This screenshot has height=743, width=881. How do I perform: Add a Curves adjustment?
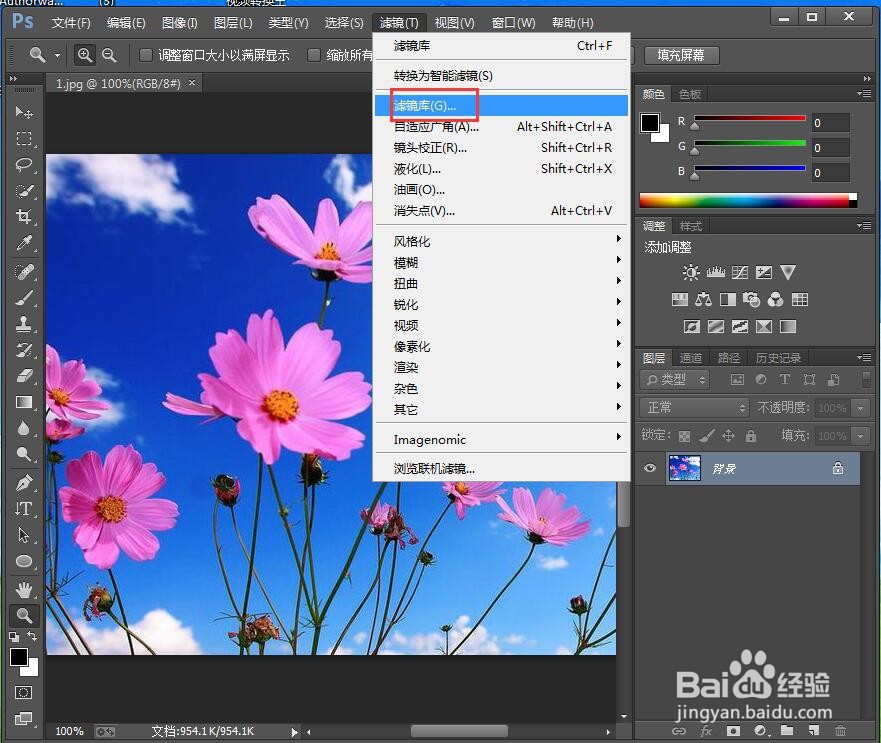coord(739,273)
